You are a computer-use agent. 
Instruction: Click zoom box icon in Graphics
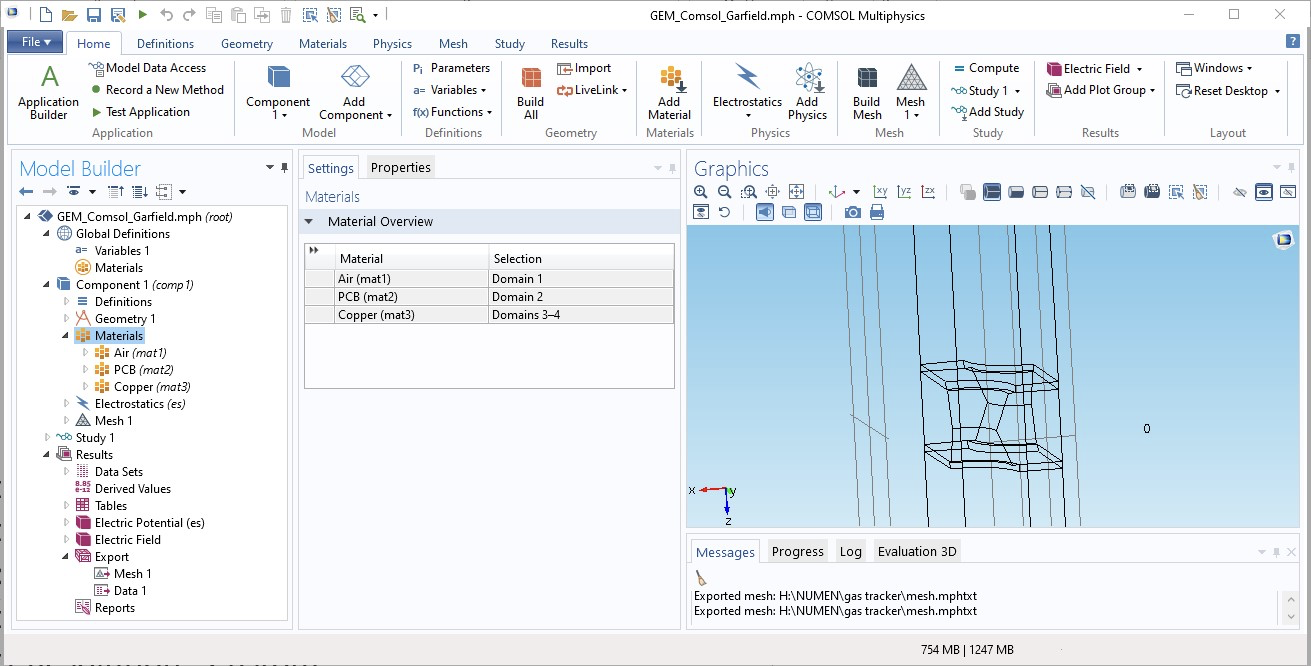pyautogui.click(x=748, y=191)
